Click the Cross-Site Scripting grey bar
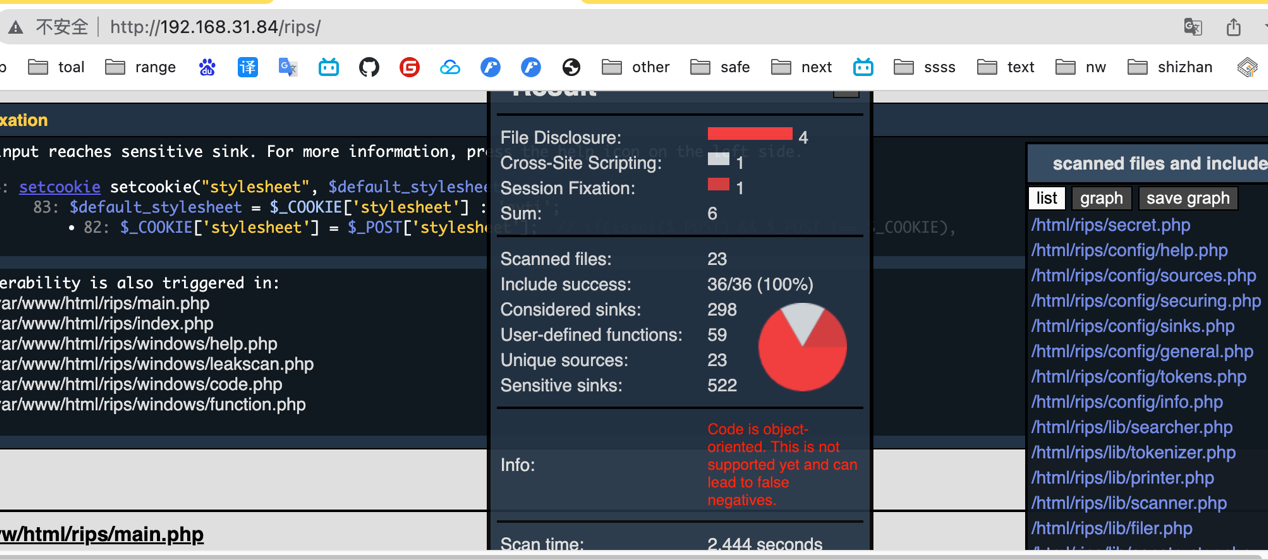 pyautogui.click(x=718, y=159)
